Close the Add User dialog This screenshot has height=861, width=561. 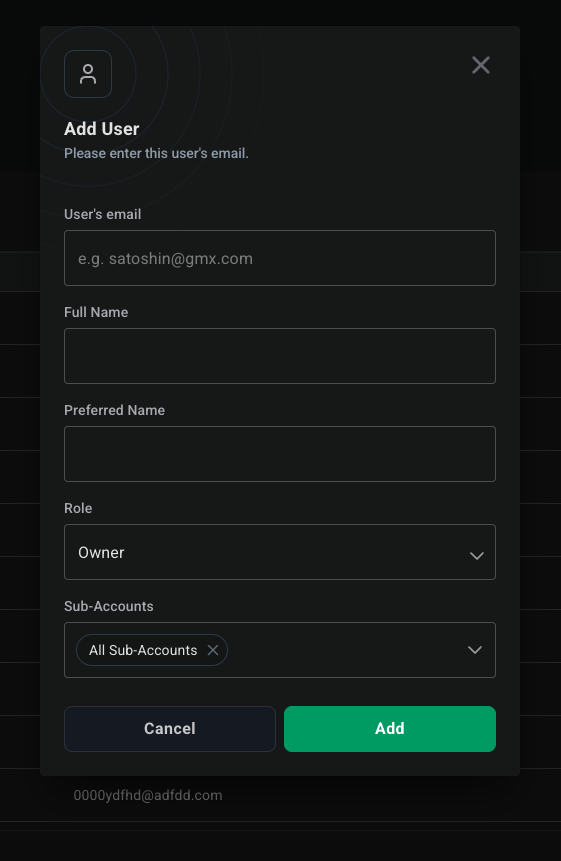480,65
